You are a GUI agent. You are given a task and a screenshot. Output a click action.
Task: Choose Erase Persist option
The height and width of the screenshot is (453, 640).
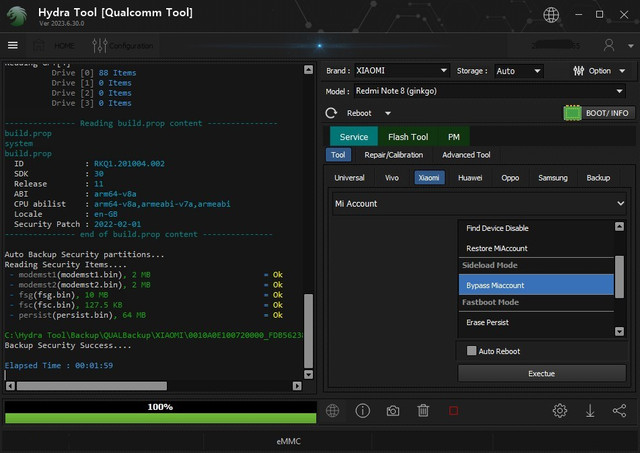tap(536, 322)
